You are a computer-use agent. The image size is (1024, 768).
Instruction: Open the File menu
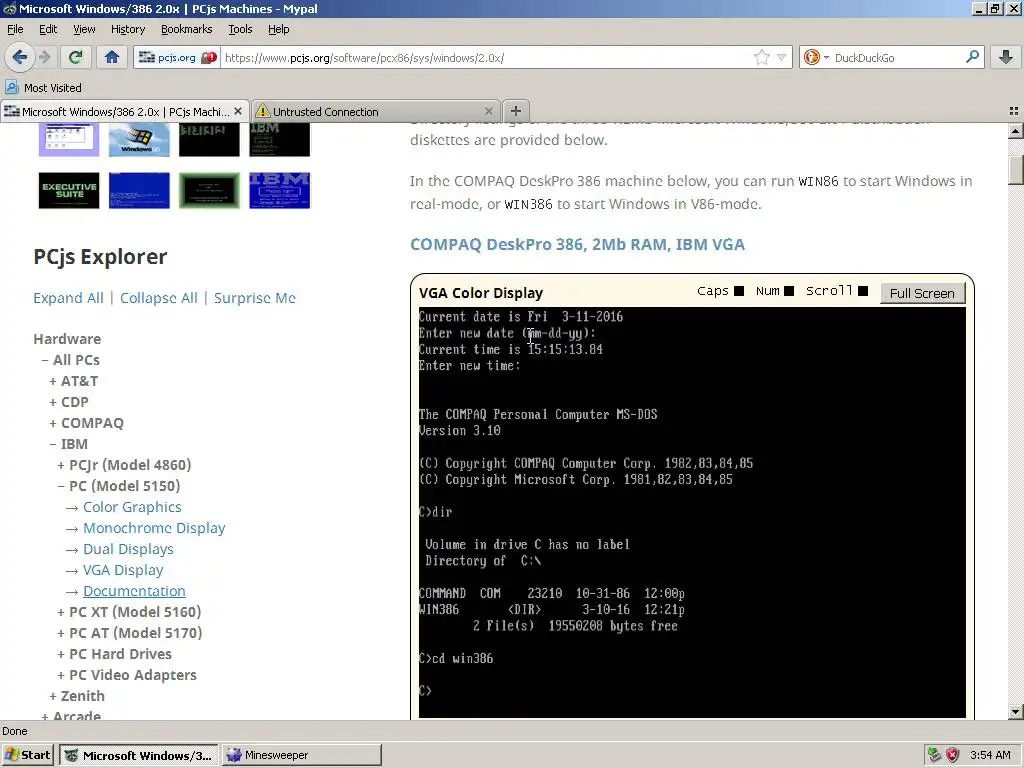[x=15, y=29]
